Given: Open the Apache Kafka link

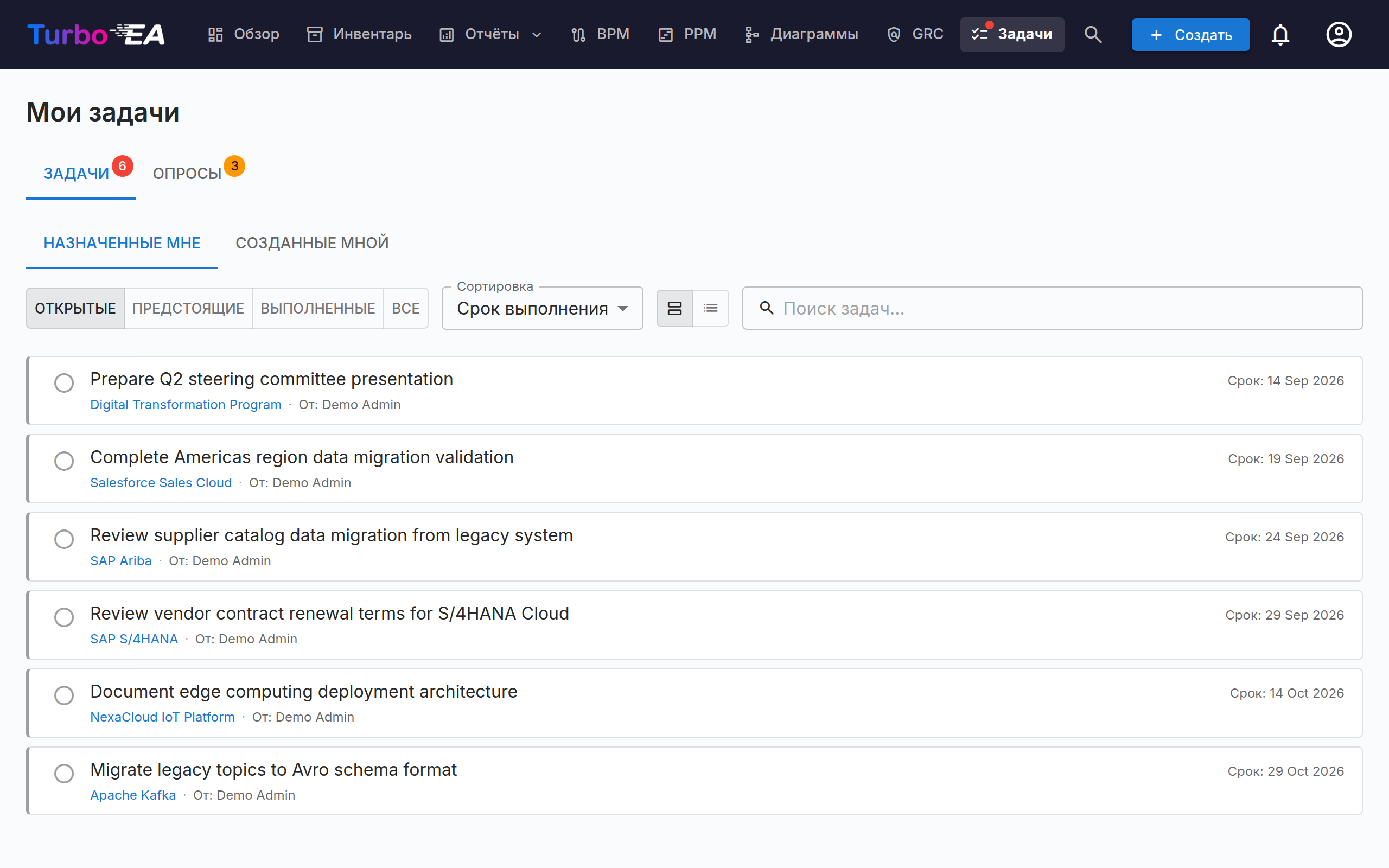Looking at the screenshot, I should tap(132, 795).
